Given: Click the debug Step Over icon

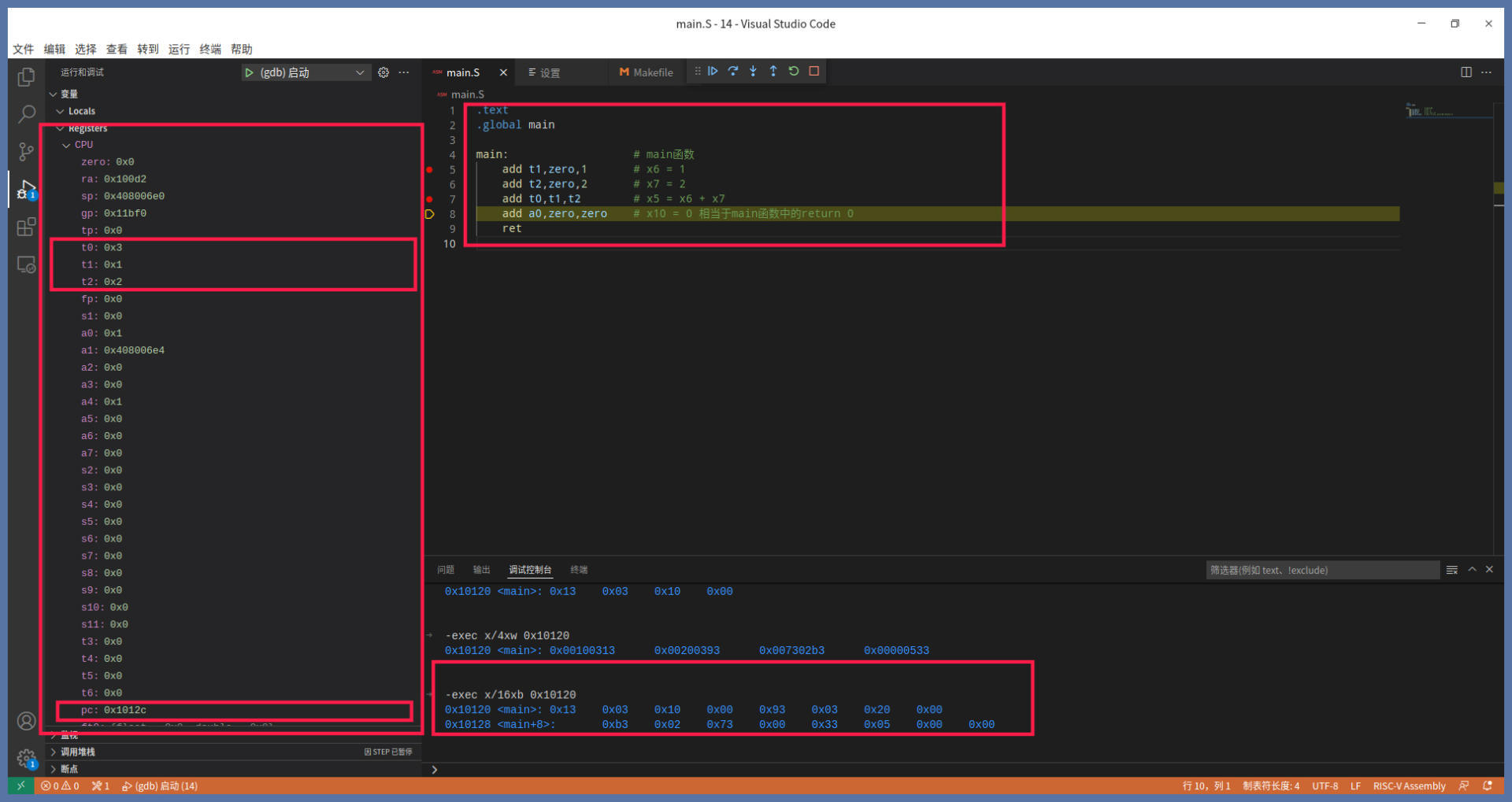Looking at the screenshot, I should coord(733,72).
